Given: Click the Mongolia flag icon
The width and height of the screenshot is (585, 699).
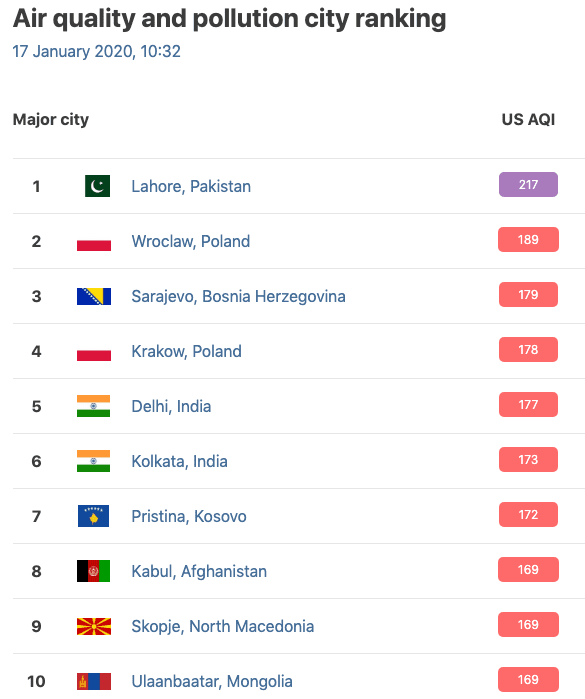Looking at the screenshot, I should (94, 681).
